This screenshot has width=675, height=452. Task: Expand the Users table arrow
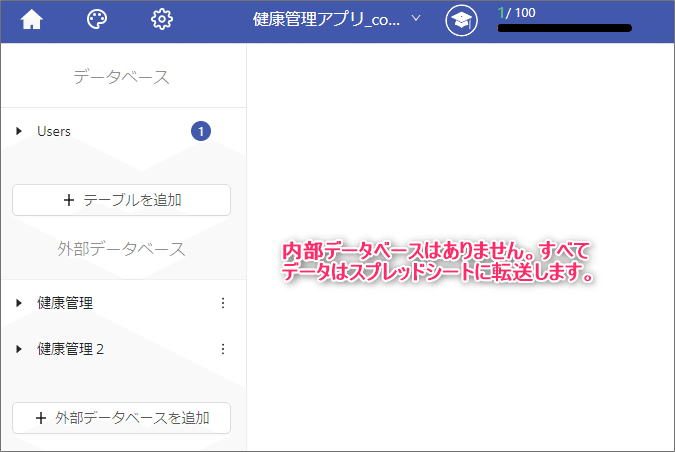point(19,131)
